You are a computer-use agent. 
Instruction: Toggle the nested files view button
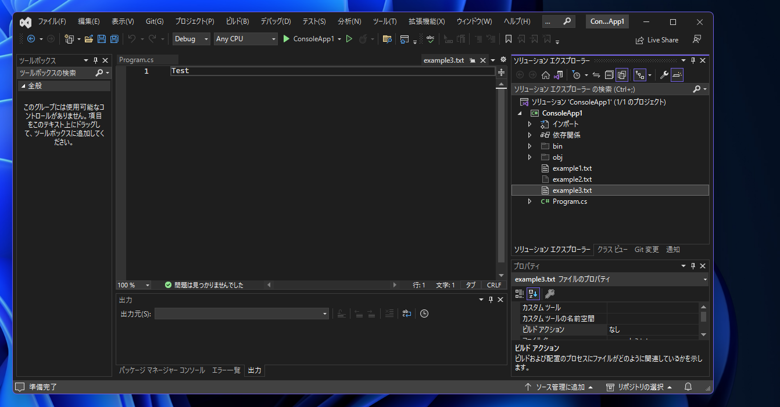click(640, 75)
